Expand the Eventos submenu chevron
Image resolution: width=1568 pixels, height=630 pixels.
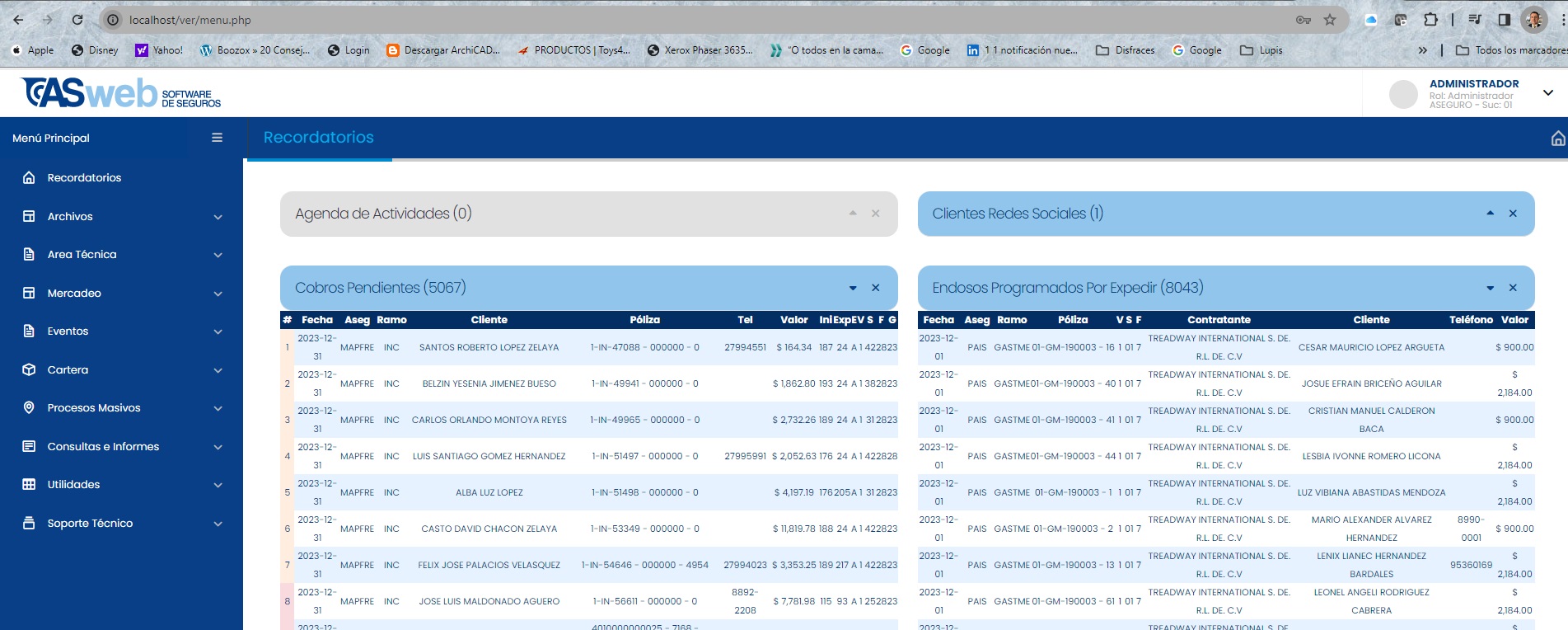(x=218, y=331)
